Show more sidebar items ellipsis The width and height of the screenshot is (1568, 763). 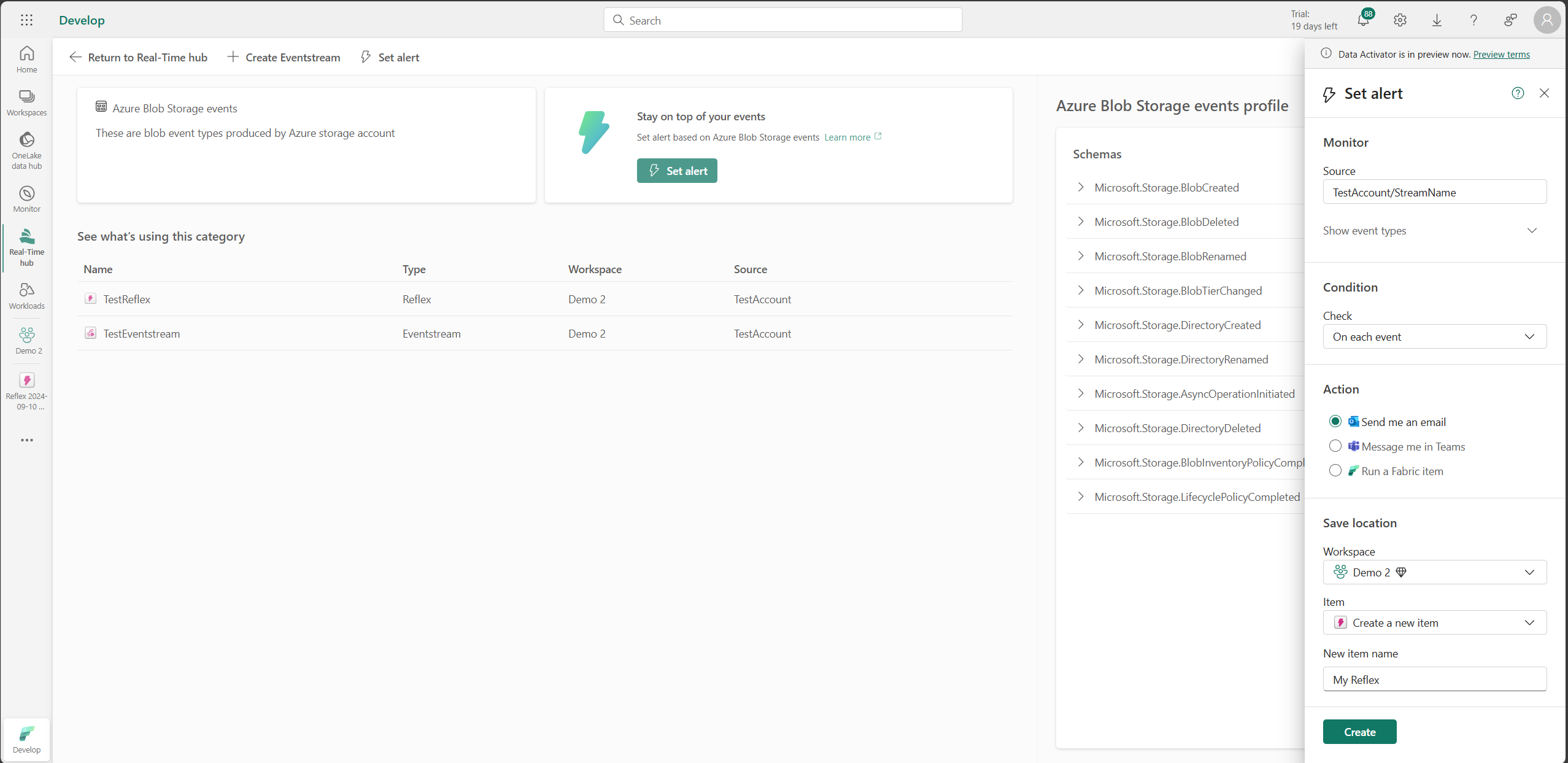tap(26, 440)
